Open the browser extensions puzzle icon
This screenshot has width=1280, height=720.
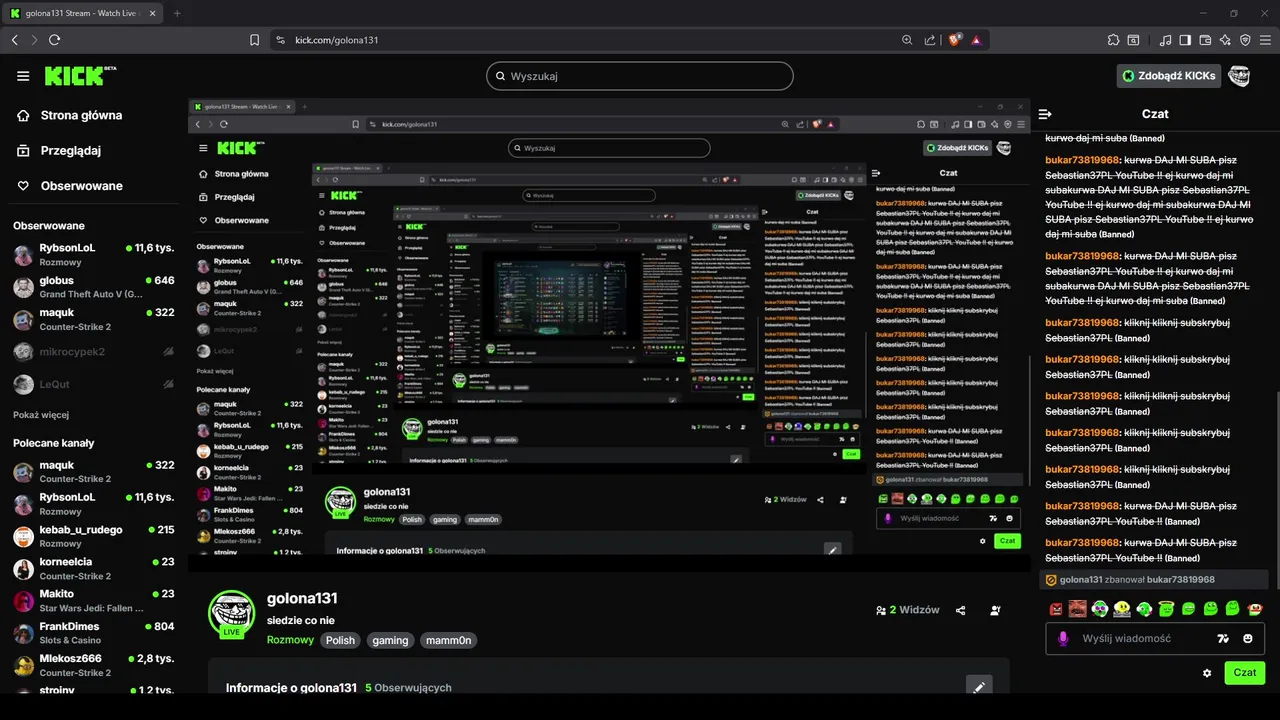click(1114, 40)
